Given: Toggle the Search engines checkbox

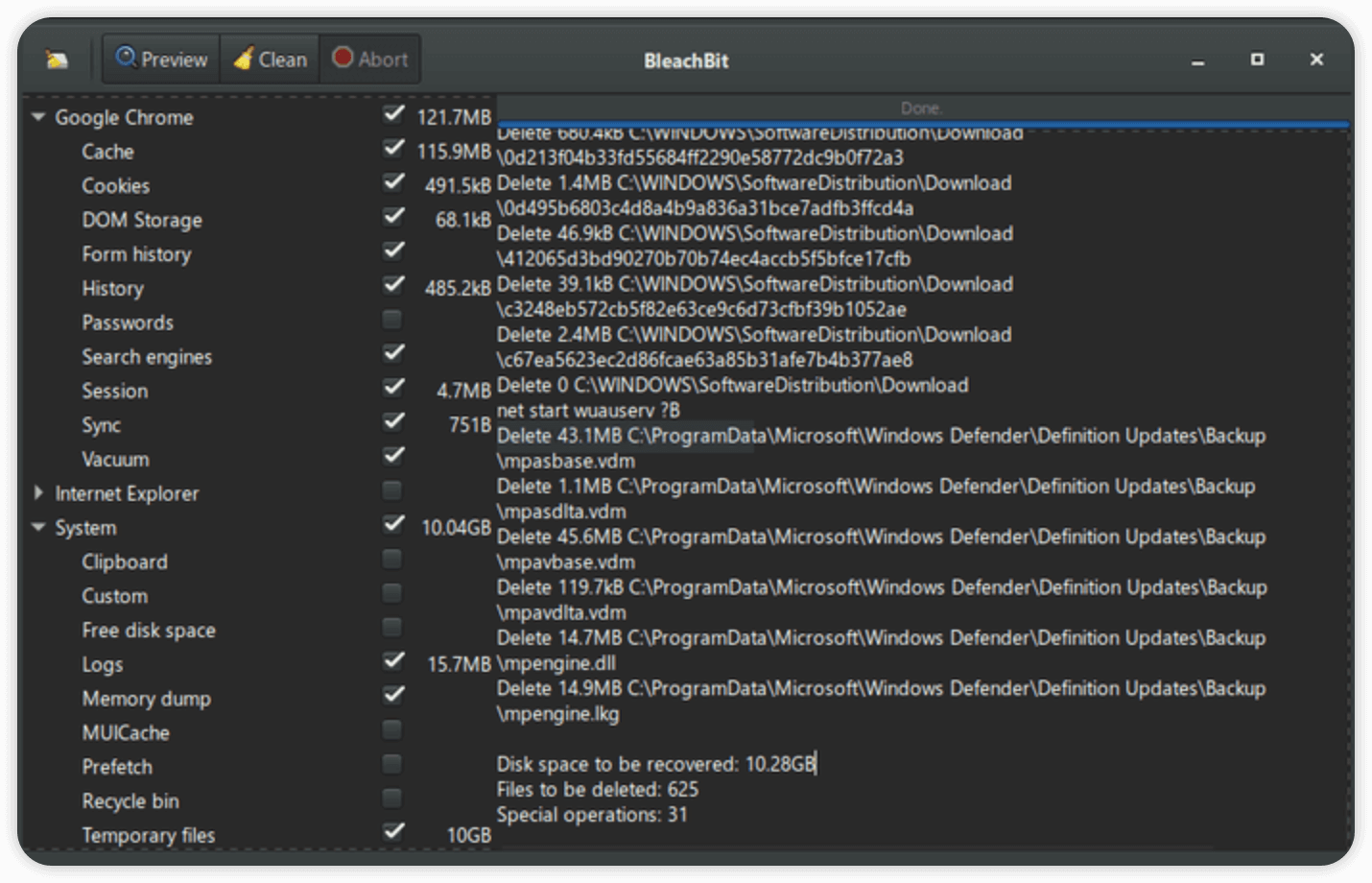Looking at the screenshot, I should pos(392,352).
